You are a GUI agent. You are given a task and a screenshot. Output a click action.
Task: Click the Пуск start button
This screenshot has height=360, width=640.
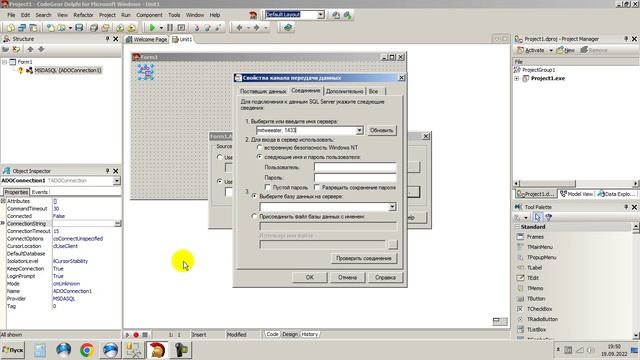coord(13,350)
